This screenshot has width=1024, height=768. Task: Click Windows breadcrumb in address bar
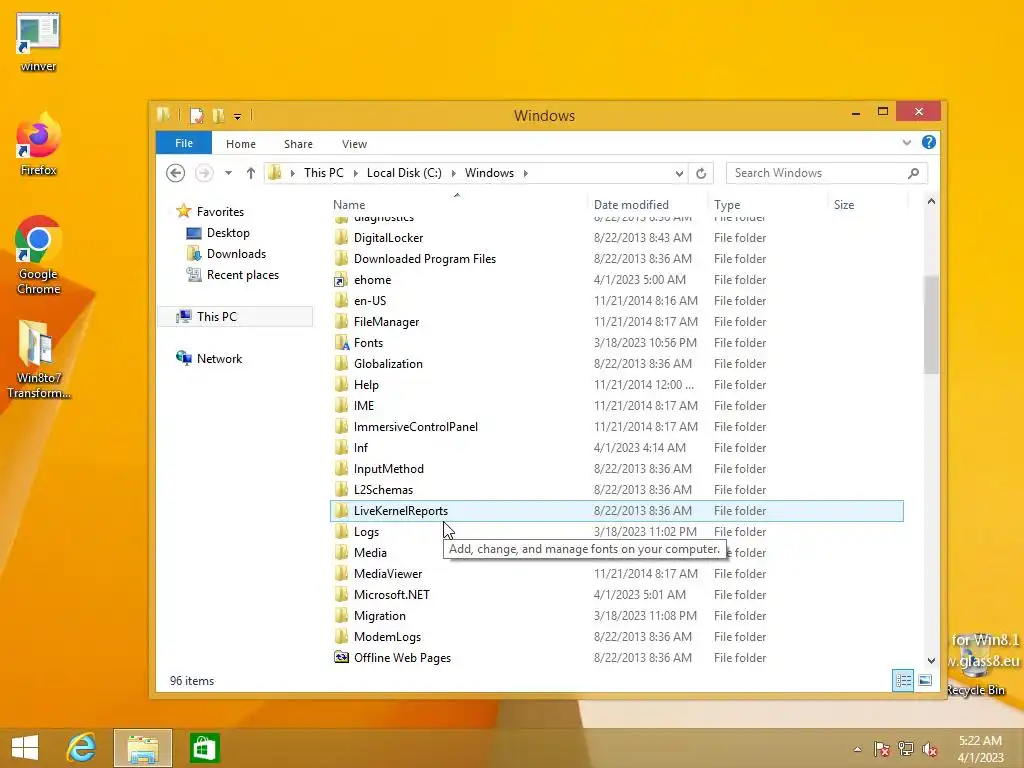coord(489,173)
